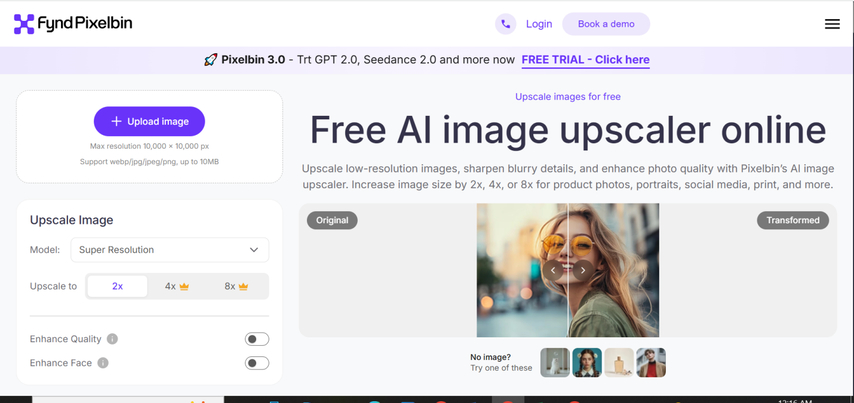Click the Support webp/jpg/jpeg/png, up to 10MB text
Image resolution: width=854 pixels, height=403 pixels.
pos(149,162)
